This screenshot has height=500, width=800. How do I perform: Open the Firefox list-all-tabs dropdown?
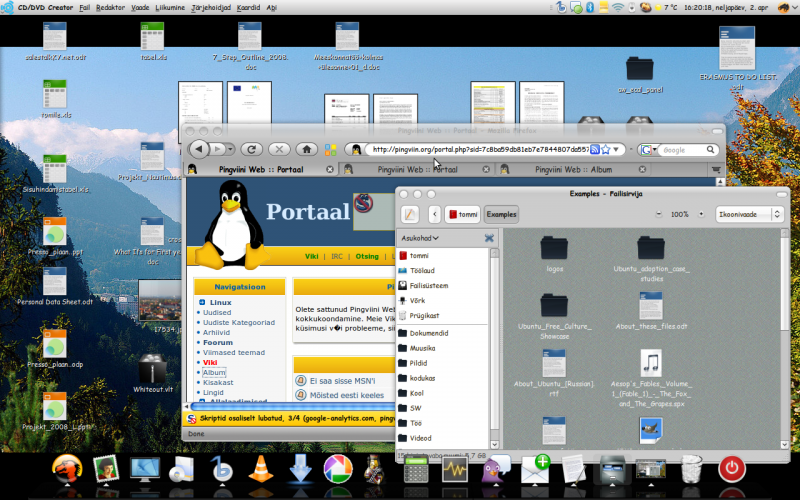point(716,169)
